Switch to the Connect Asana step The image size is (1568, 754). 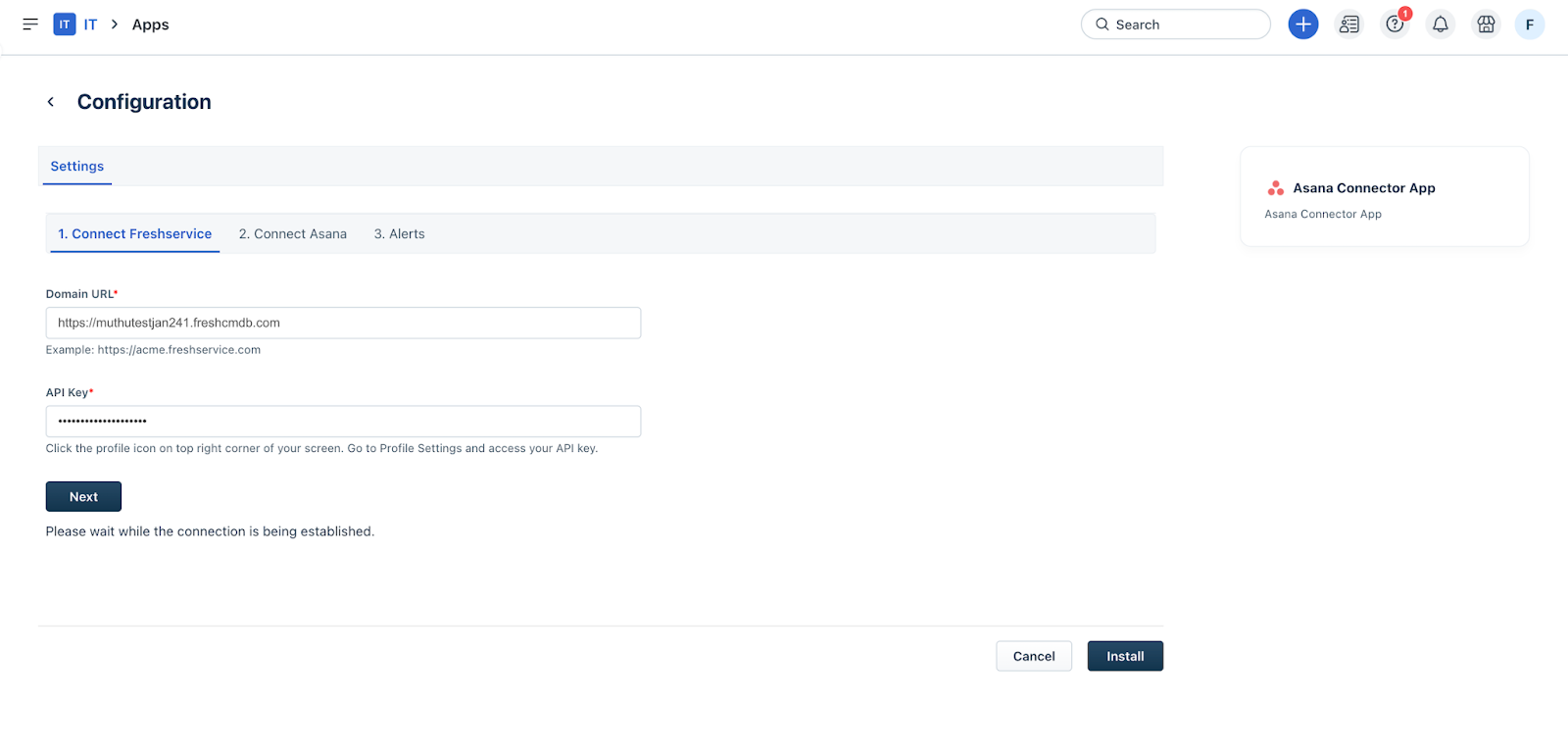pos(293,234)
